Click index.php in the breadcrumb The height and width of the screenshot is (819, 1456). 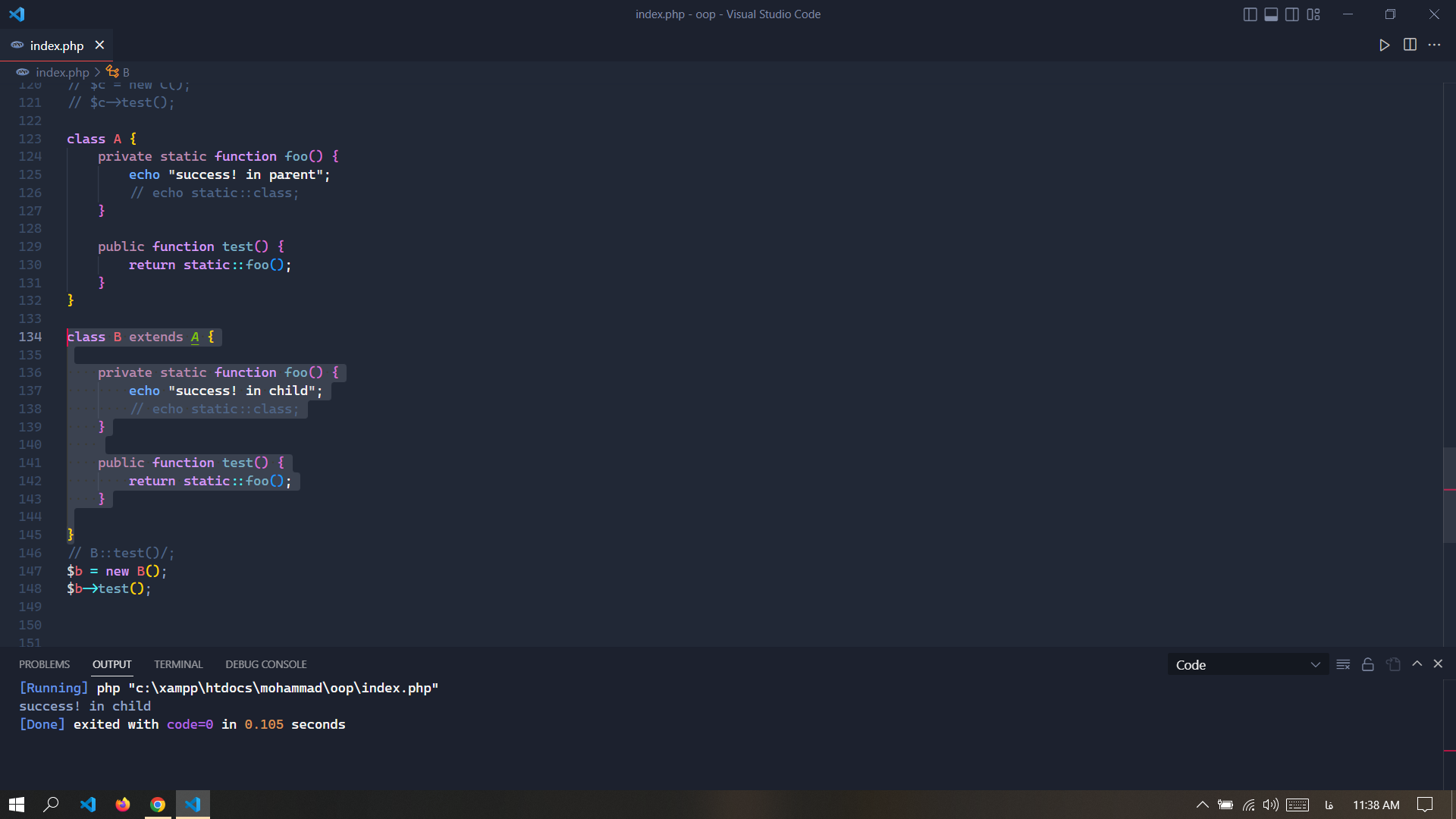tap(62, 72)
